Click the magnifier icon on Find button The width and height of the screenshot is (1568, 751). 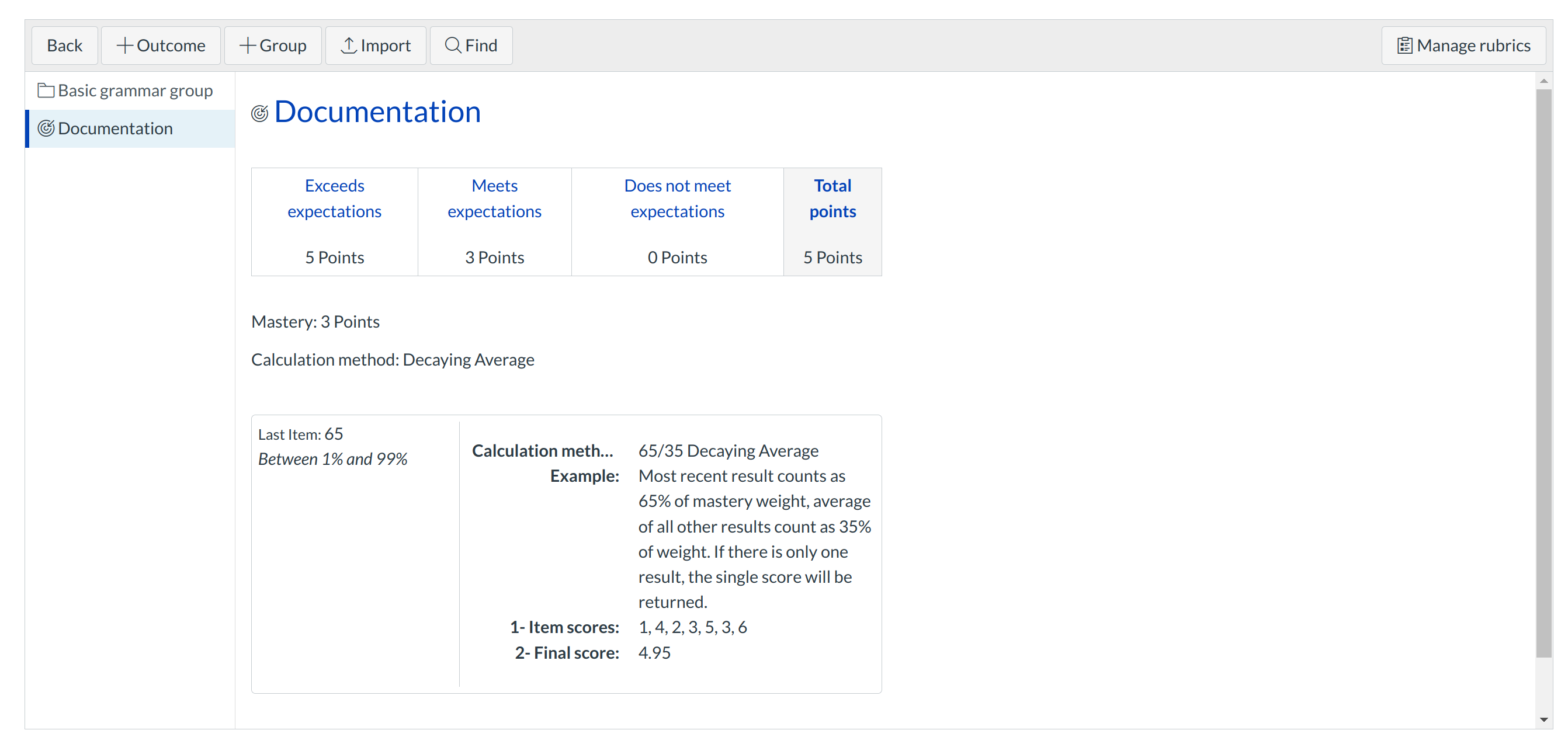[452, 46]
